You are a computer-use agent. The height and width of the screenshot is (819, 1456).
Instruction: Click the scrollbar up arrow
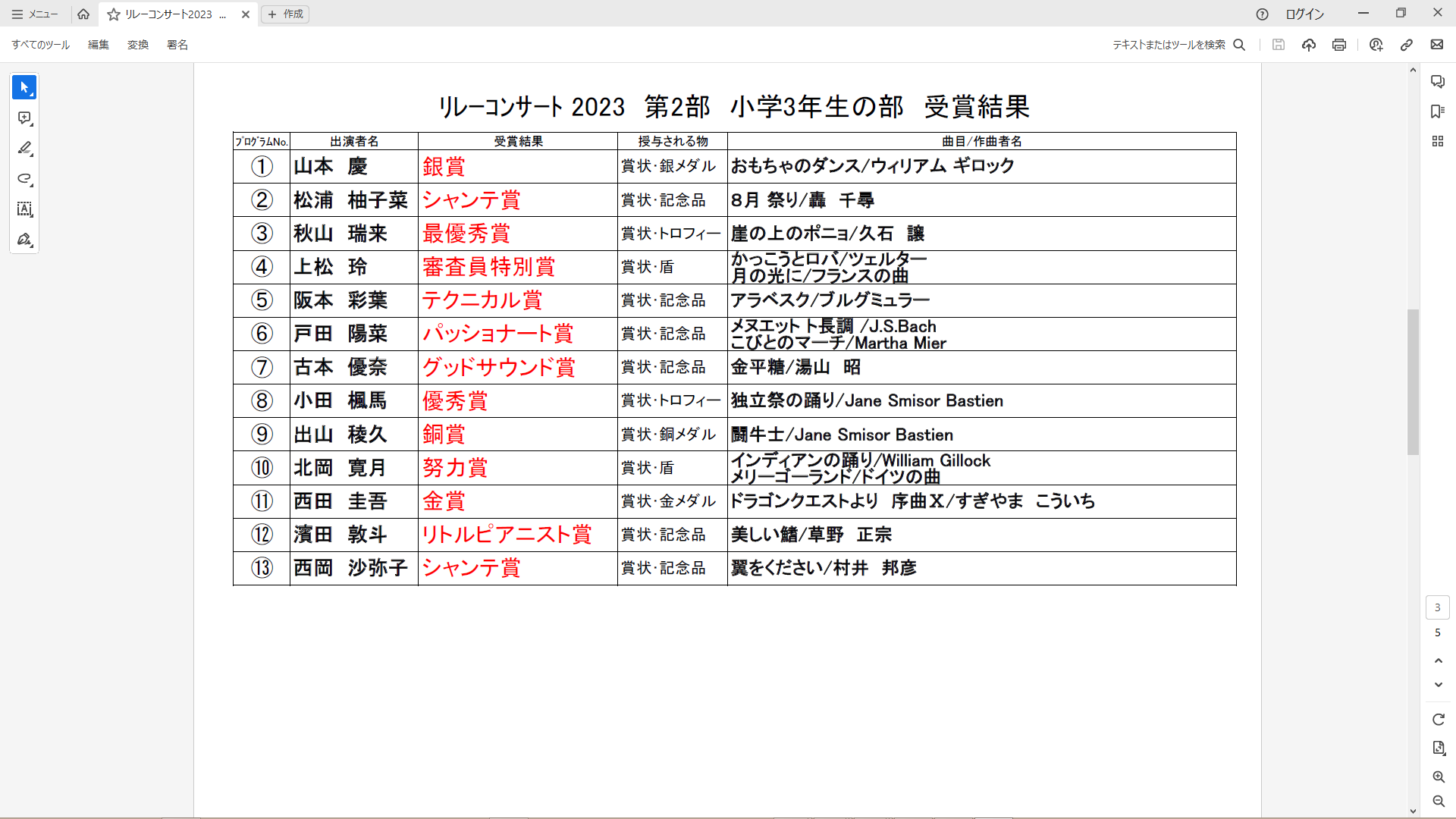1413,70
